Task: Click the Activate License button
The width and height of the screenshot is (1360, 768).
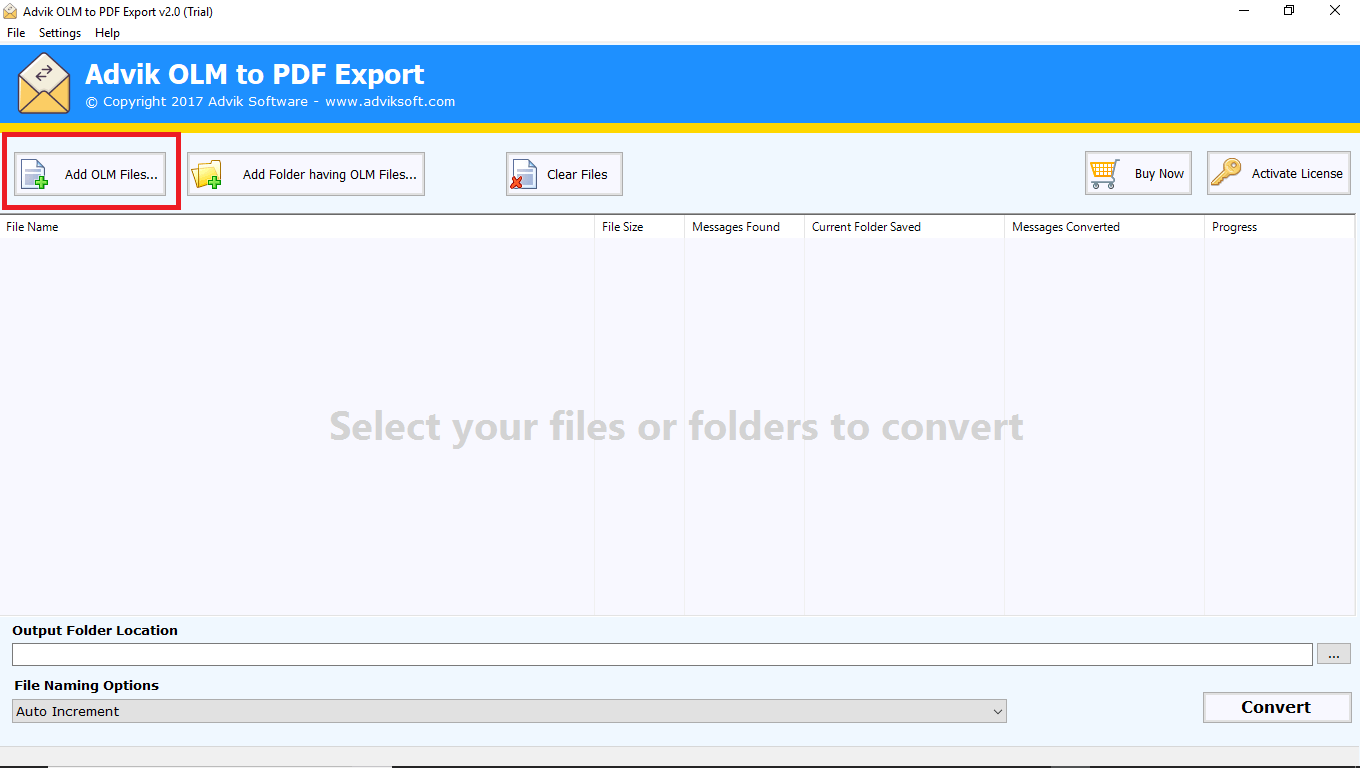Action: [1278, 172]
